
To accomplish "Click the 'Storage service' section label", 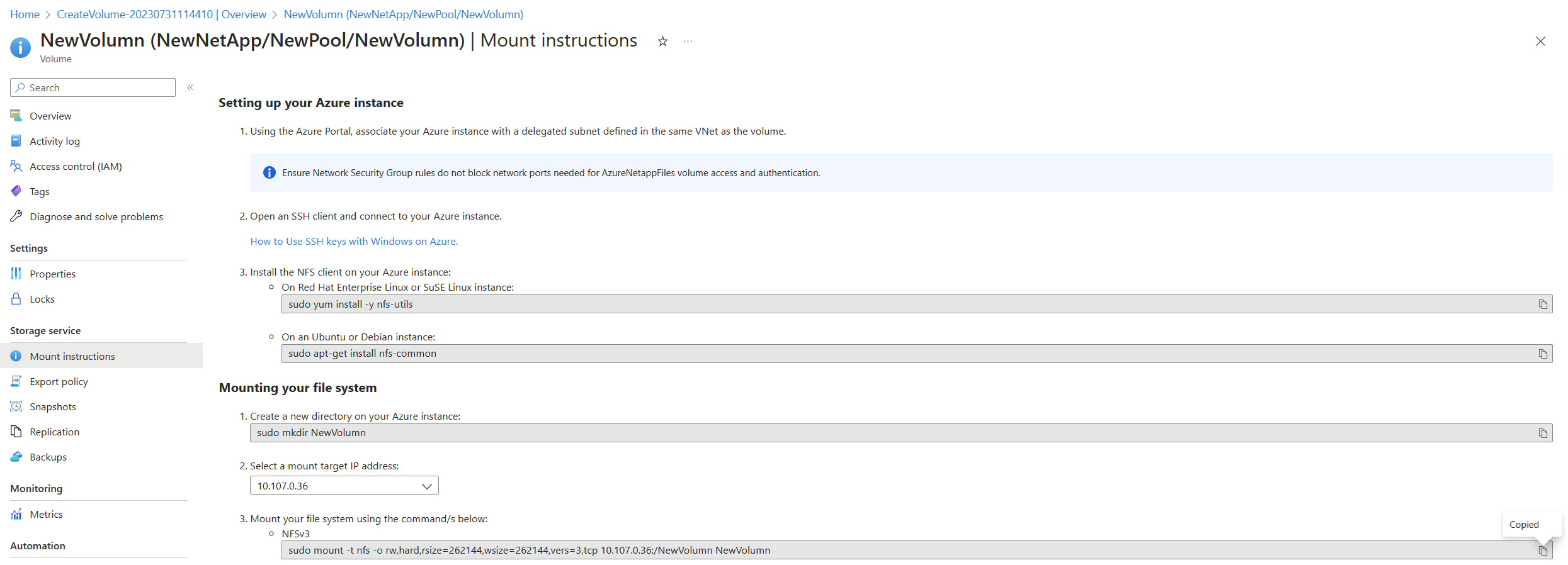I will click(x=45, y=330).
